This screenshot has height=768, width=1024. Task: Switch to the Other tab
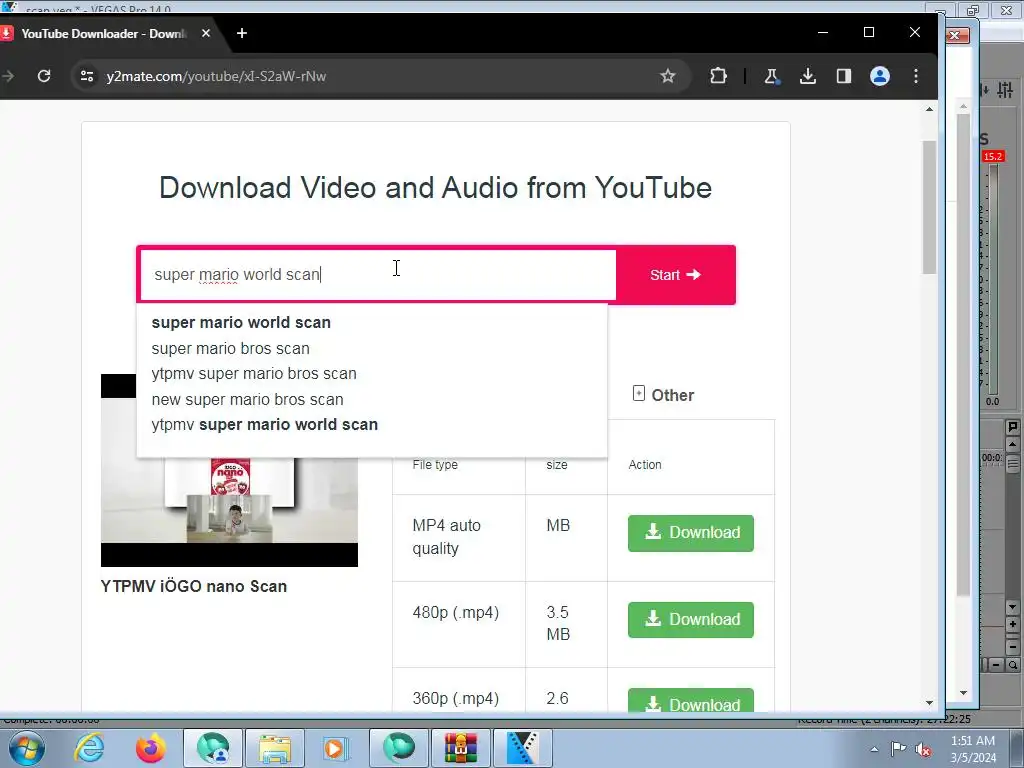coord(664,395)
